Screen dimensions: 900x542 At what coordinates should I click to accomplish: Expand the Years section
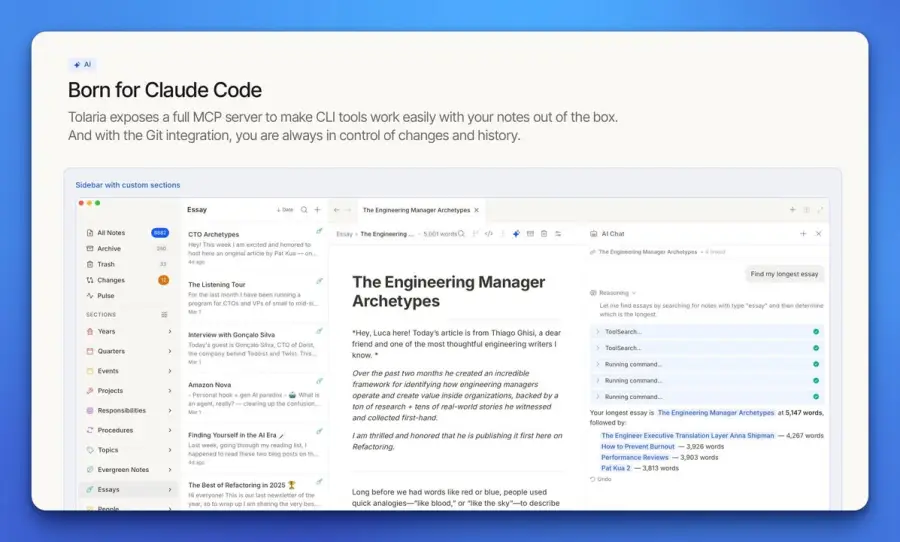coord(170,332)
